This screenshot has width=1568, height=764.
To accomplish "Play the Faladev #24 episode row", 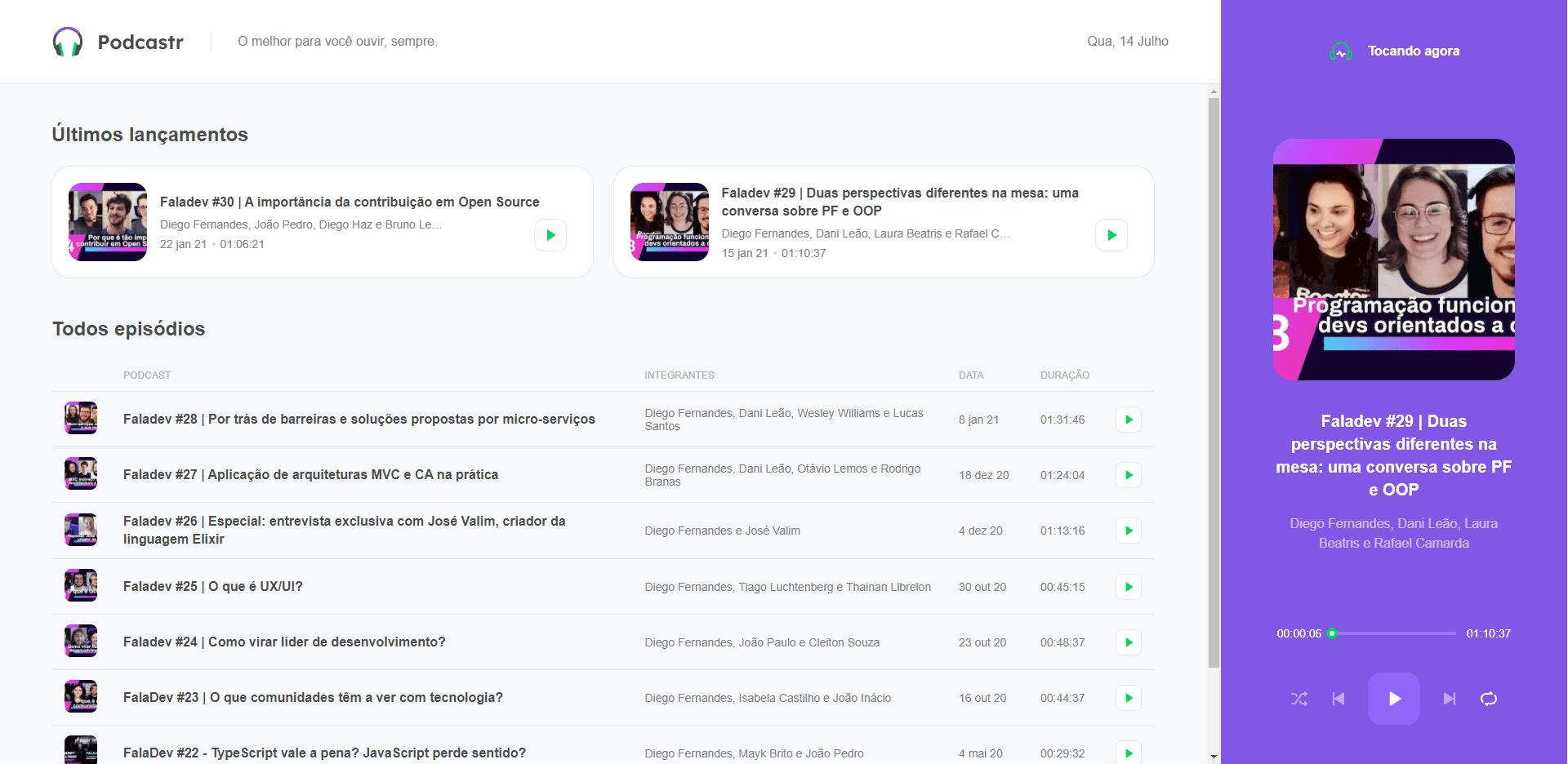I will click(1128, 642).
